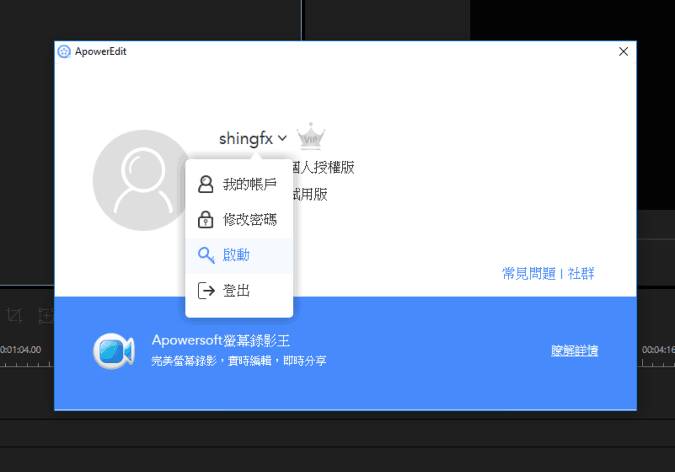Click the Apowersoft螢幕錄影王 banner title
Viewport: 675px width, 472px height.
[221, 340]
